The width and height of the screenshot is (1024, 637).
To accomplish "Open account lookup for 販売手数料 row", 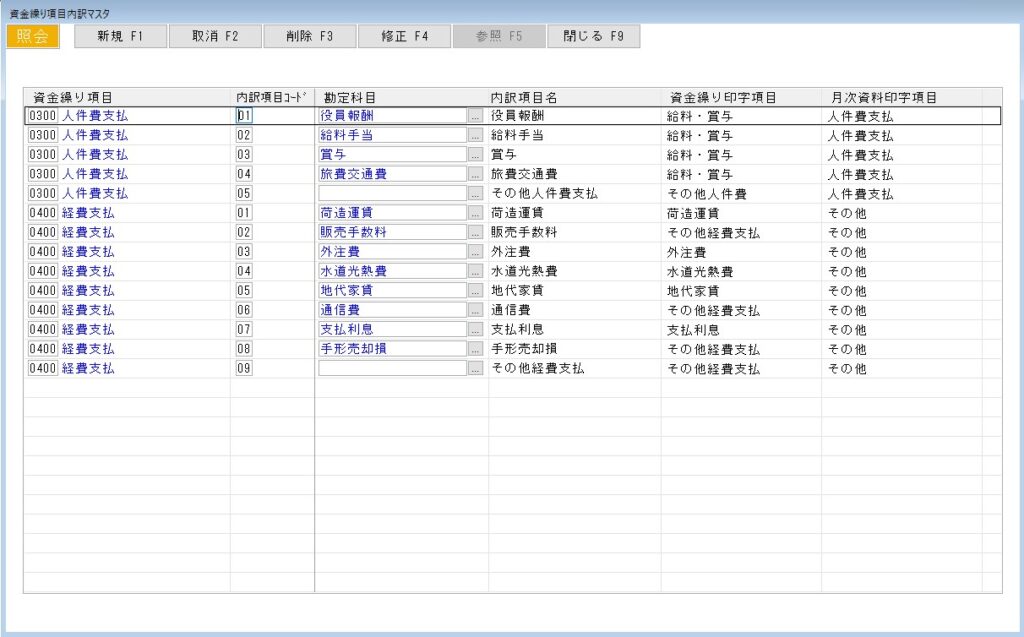I will (x=475, y=232).
